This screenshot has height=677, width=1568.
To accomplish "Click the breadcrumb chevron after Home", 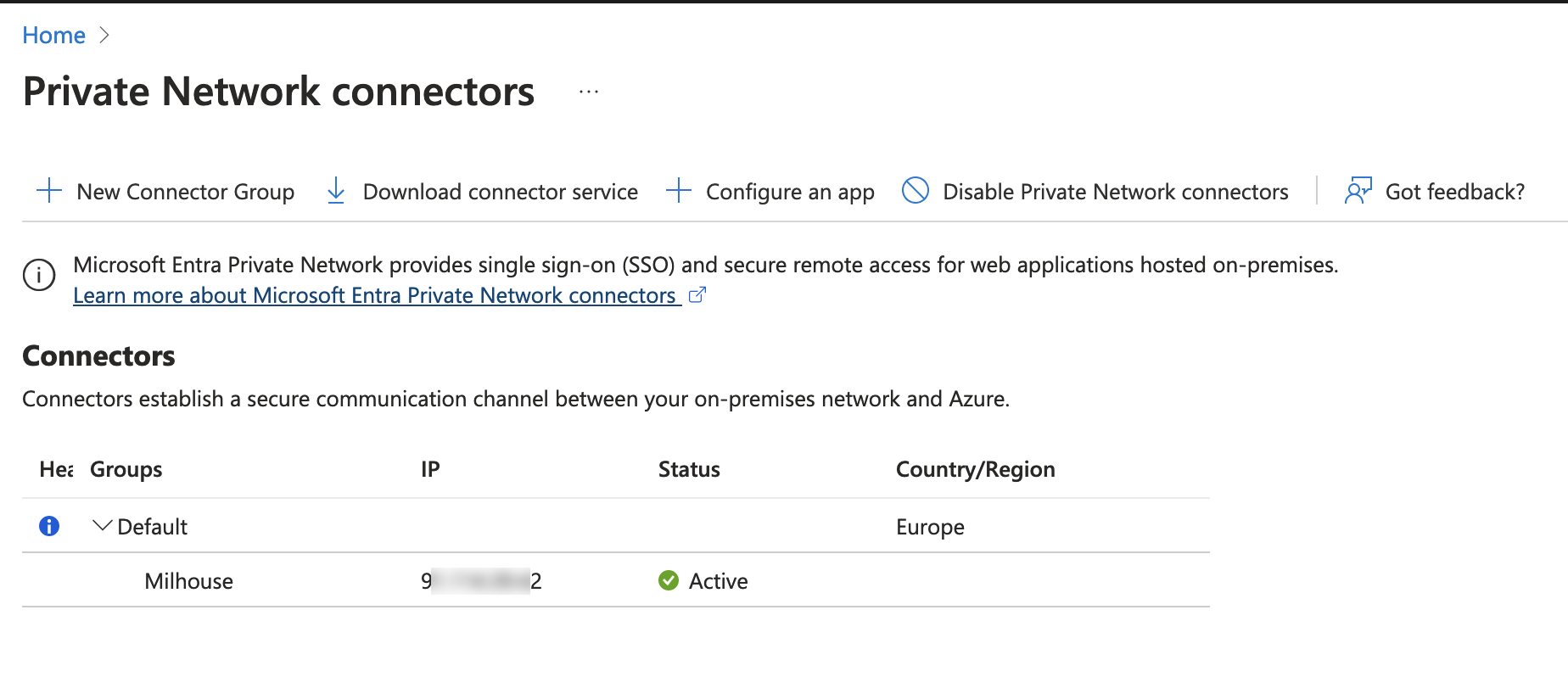I will click(104, 35).
